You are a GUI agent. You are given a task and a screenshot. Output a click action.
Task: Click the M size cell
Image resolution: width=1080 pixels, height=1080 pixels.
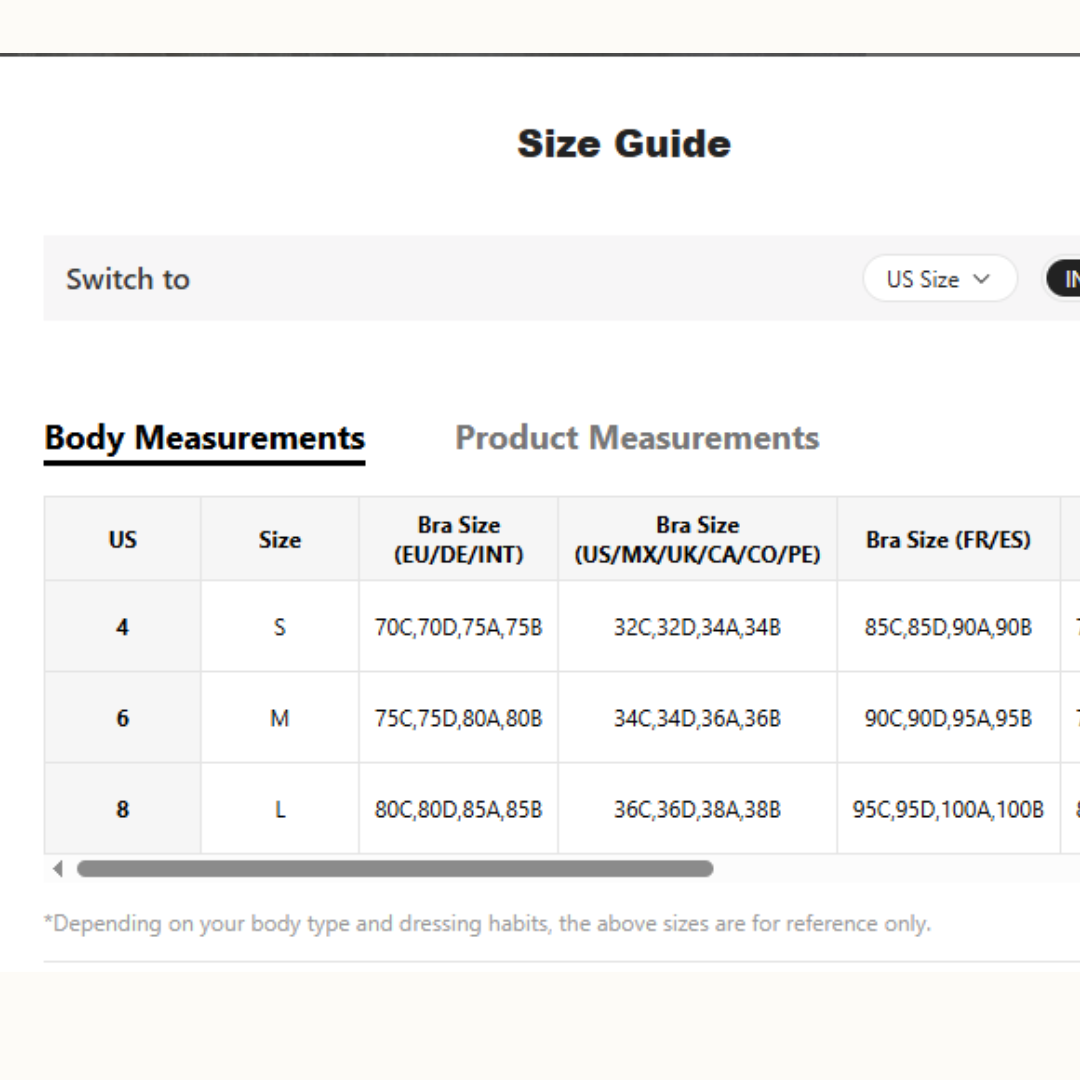point(279,718)
